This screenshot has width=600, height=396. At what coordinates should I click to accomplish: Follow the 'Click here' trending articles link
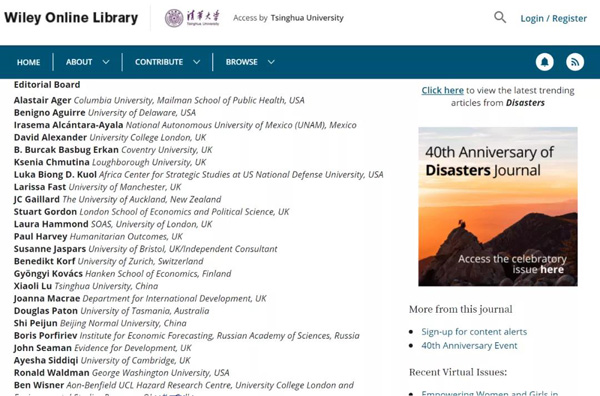pos(442,90)
